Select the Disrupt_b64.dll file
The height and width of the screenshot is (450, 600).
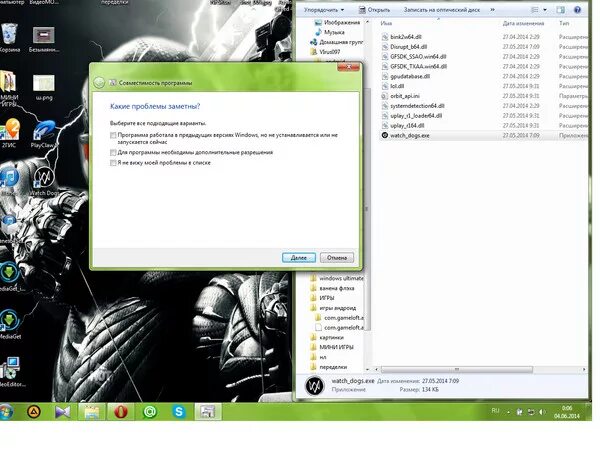coord(408,47)
